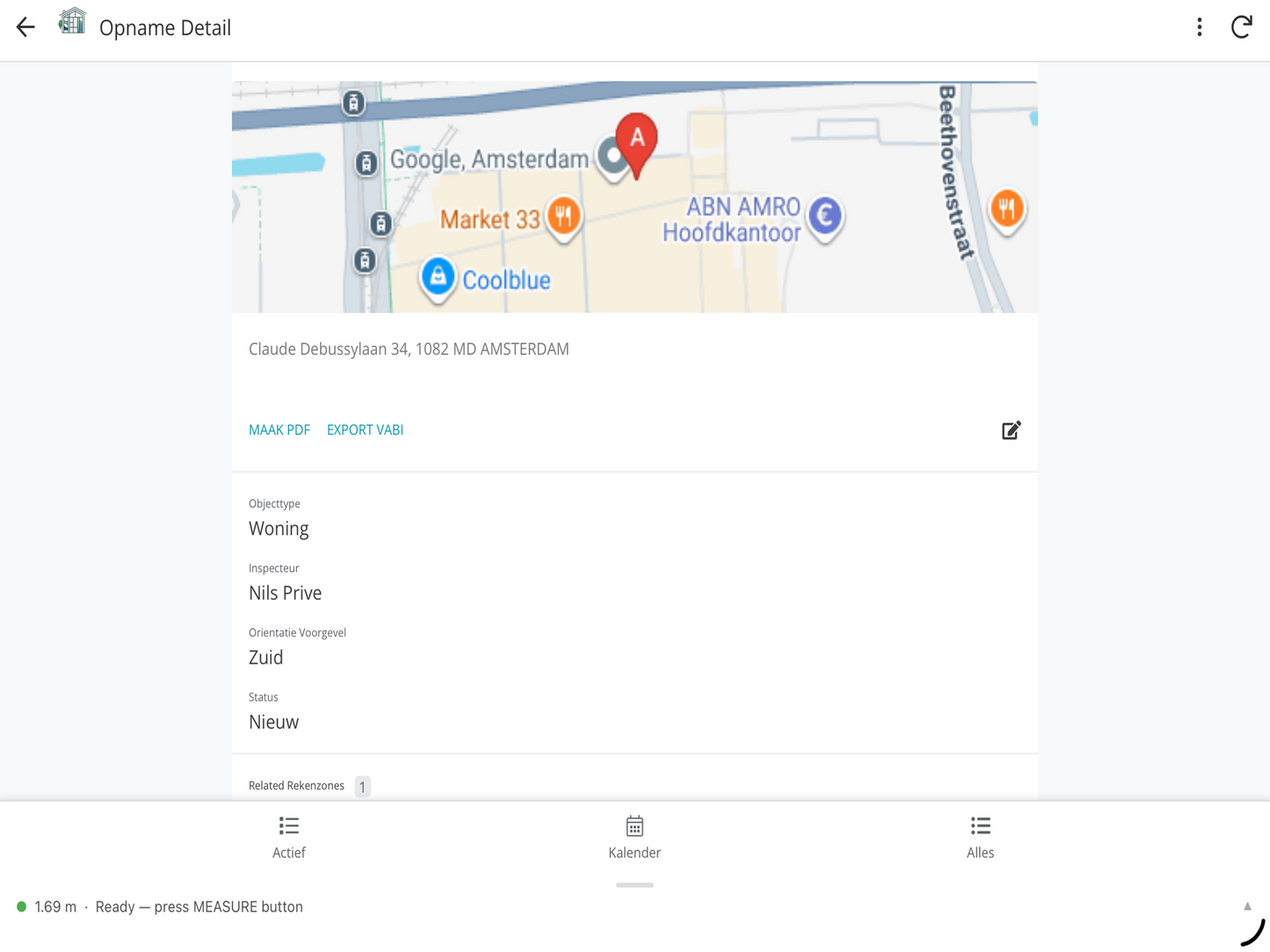The image size is (1270, 952).
Task: Click the Google, Amsterdam map label
Action: [489, 159]
